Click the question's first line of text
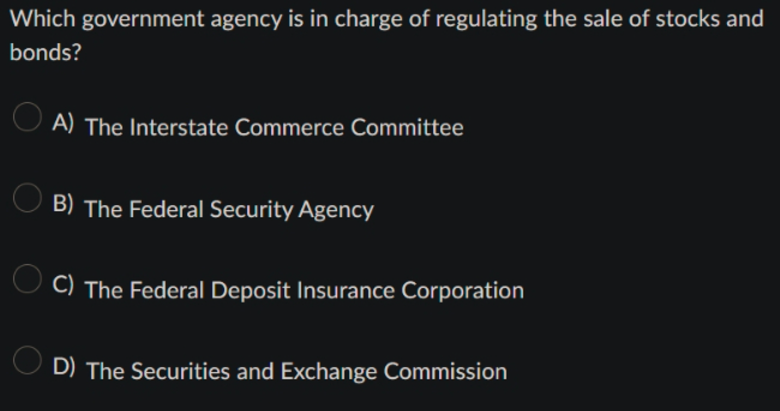This screenshot has width=780, height=411. (387, 20)
